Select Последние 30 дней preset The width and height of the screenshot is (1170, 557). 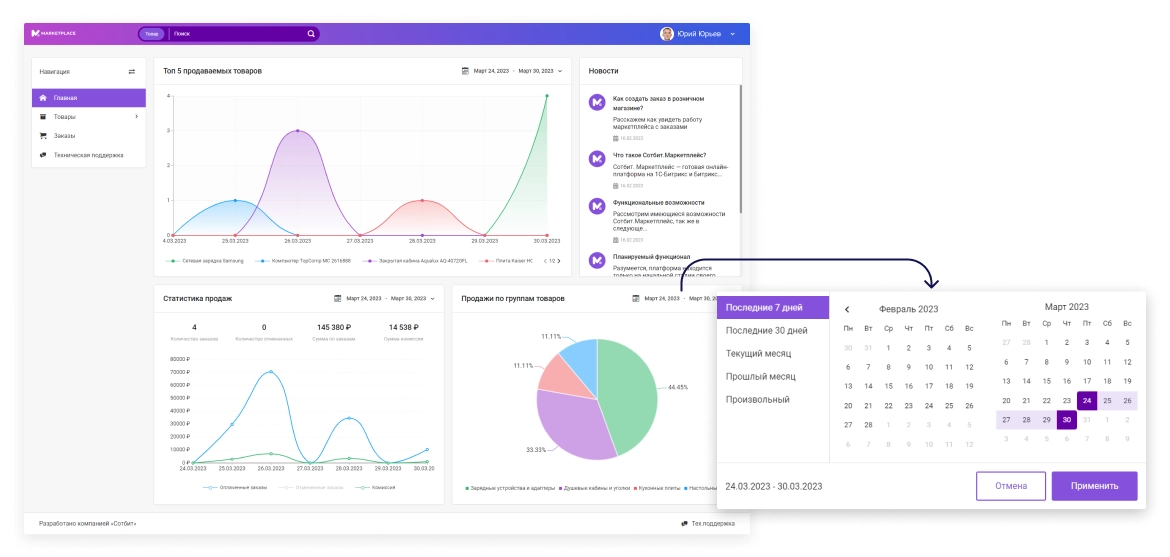point(766,330)
